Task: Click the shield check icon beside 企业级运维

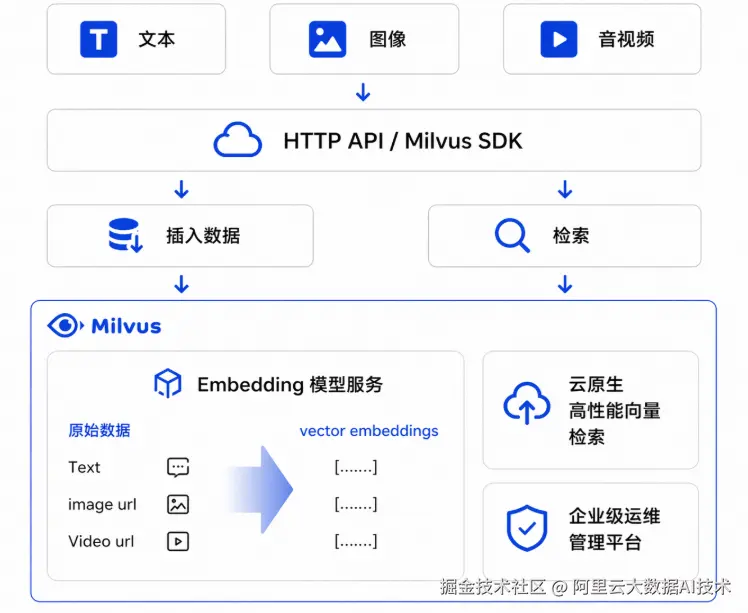Action: coord(527,528)
